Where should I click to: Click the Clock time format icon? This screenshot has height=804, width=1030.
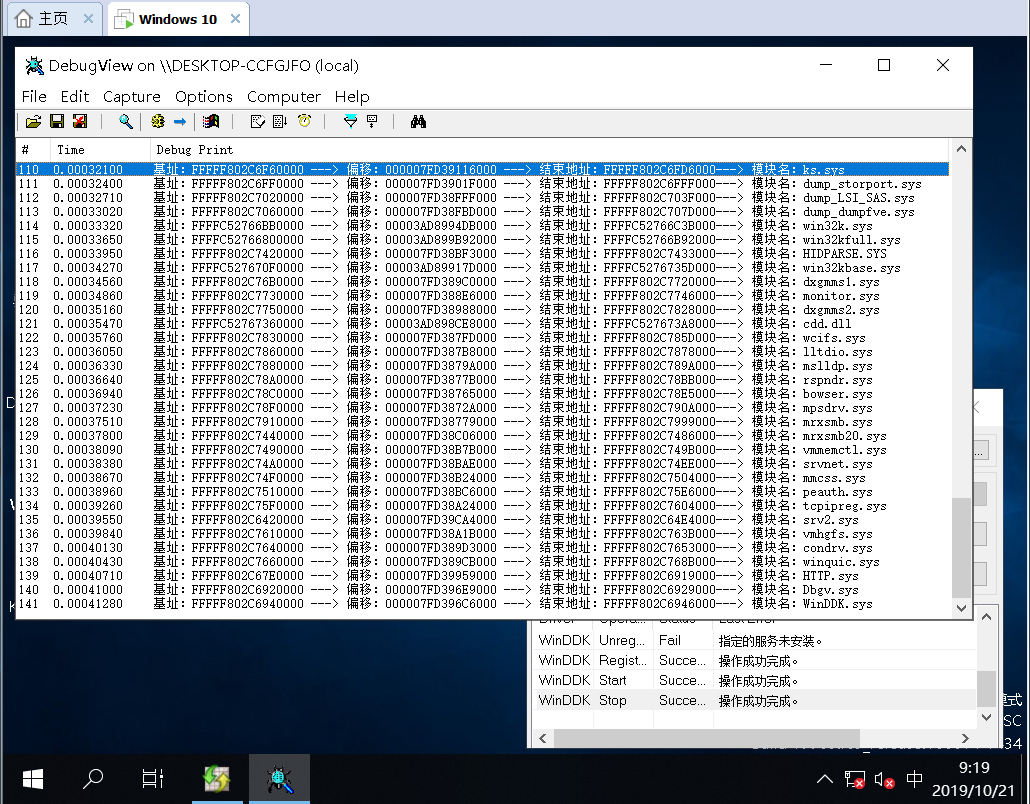point(304,122)
